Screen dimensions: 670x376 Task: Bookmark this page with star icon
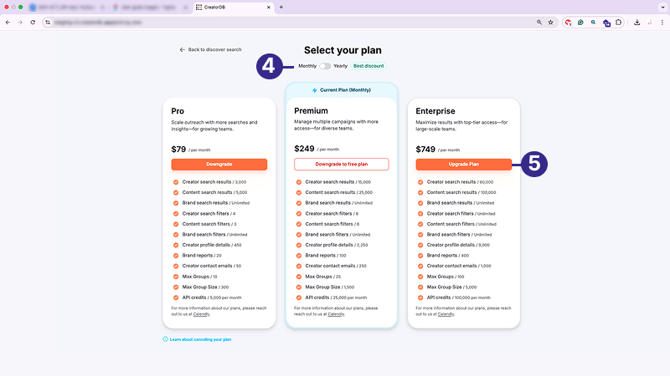(551, 22)
